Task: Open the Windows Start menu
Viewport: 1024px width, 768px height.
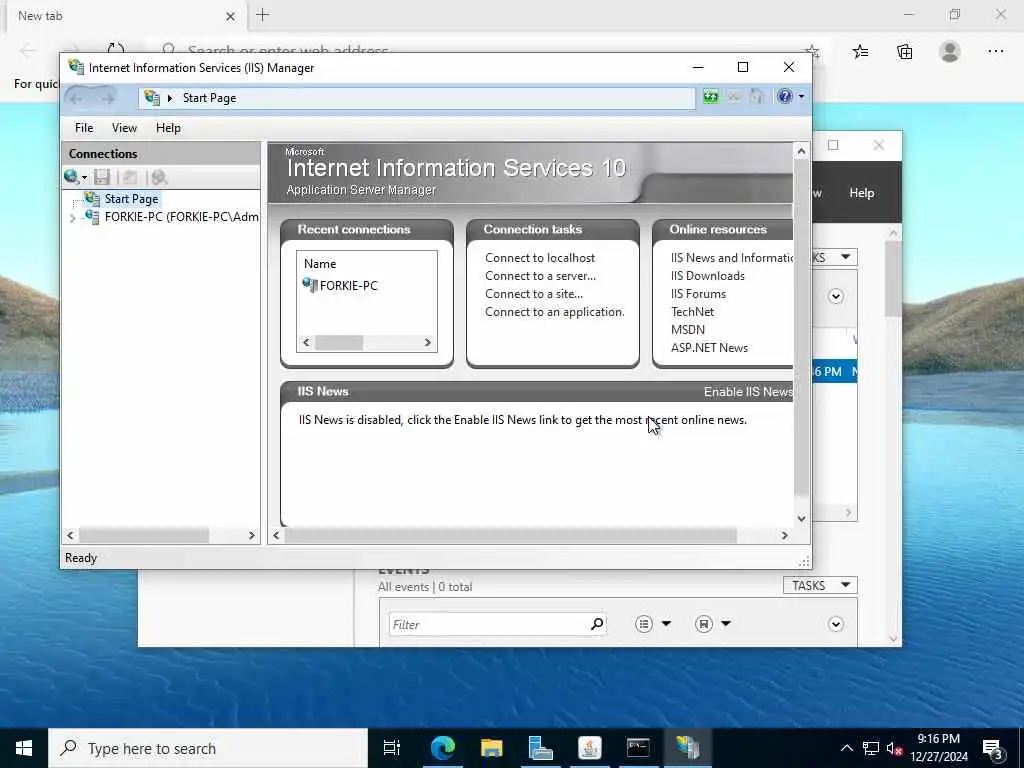Action: [x=24, y=748]
